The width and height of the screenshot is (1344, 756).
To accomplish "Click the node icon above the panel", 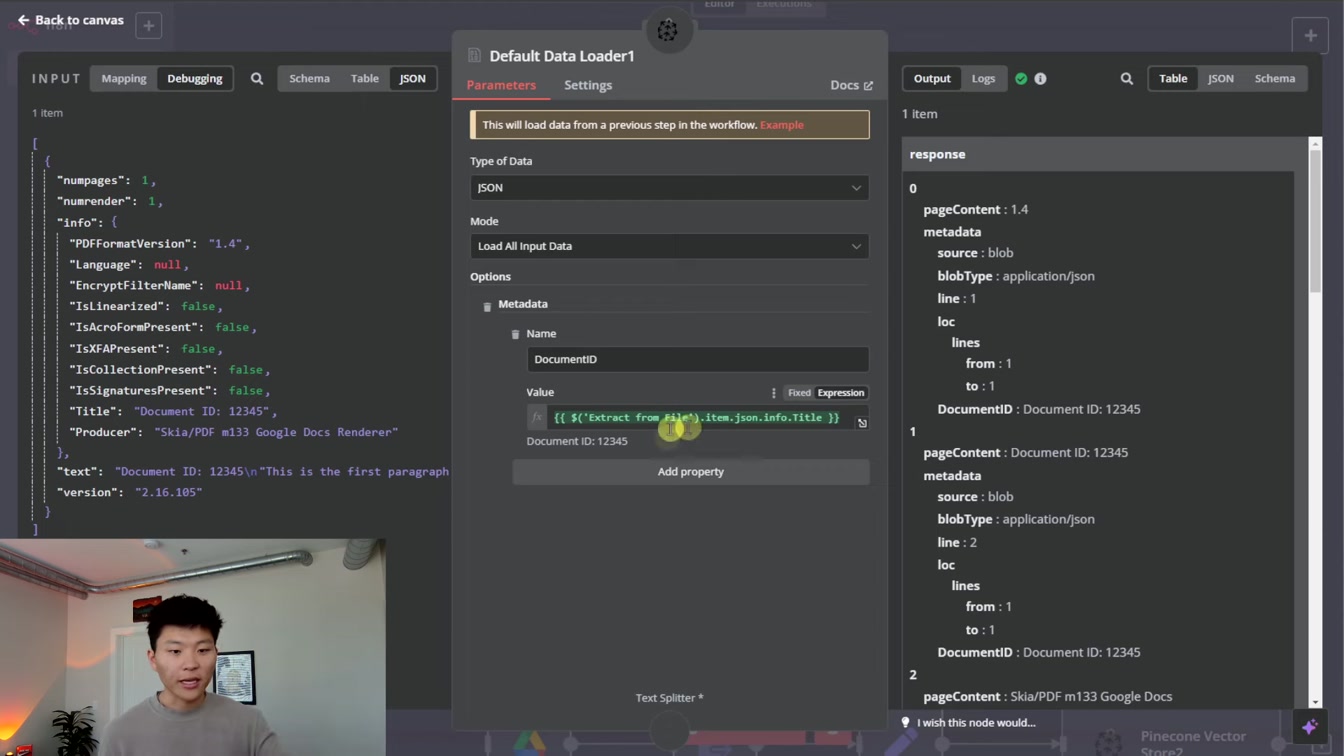I will click(x=667, y=31).
